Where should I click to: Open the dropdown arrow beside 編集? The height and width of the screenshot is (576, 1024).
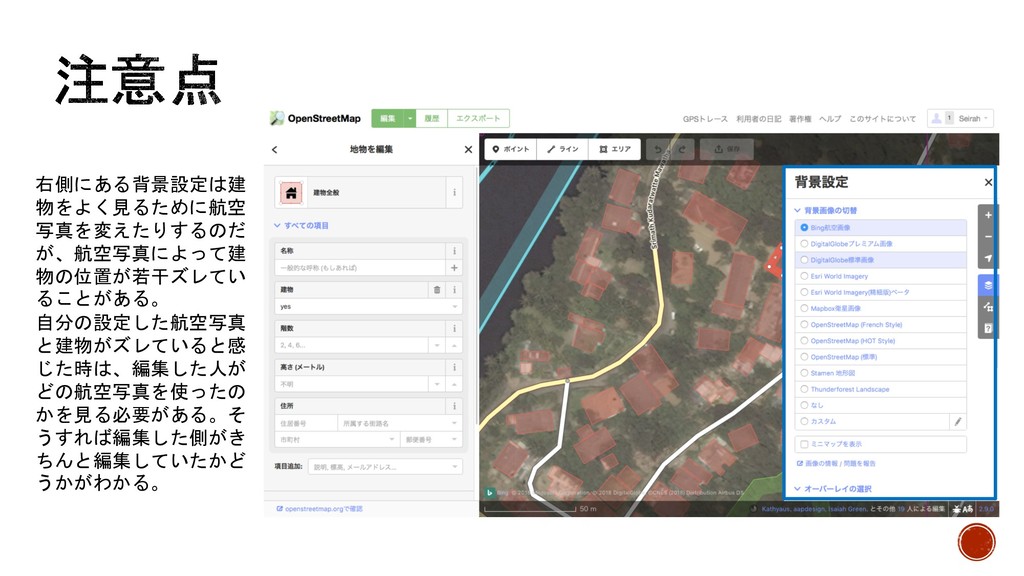point(409,118)
